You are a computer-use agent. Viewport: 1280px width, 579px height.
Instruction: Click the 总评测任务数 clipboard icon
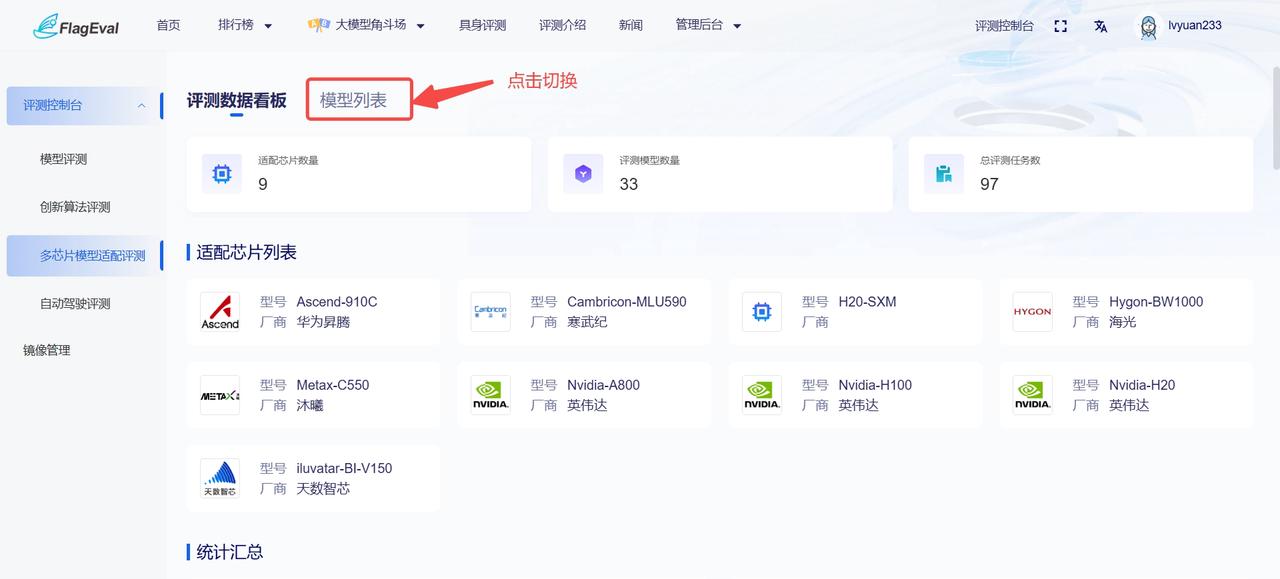[944, 174]
